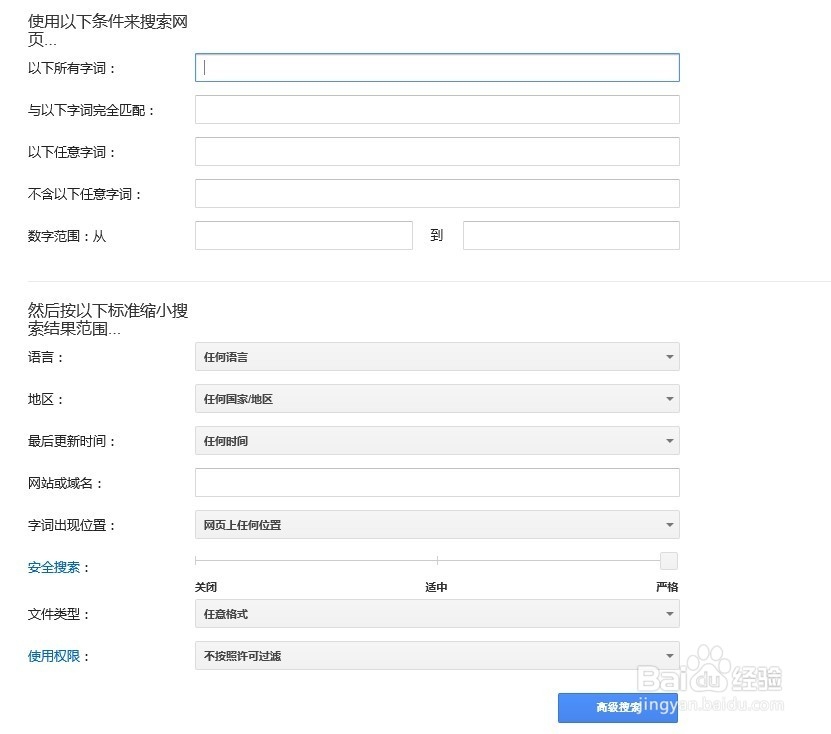The height and width of the screenshot is (734, 831).
Task: Select the 严格 safe search level
Action: pos(667,587)
